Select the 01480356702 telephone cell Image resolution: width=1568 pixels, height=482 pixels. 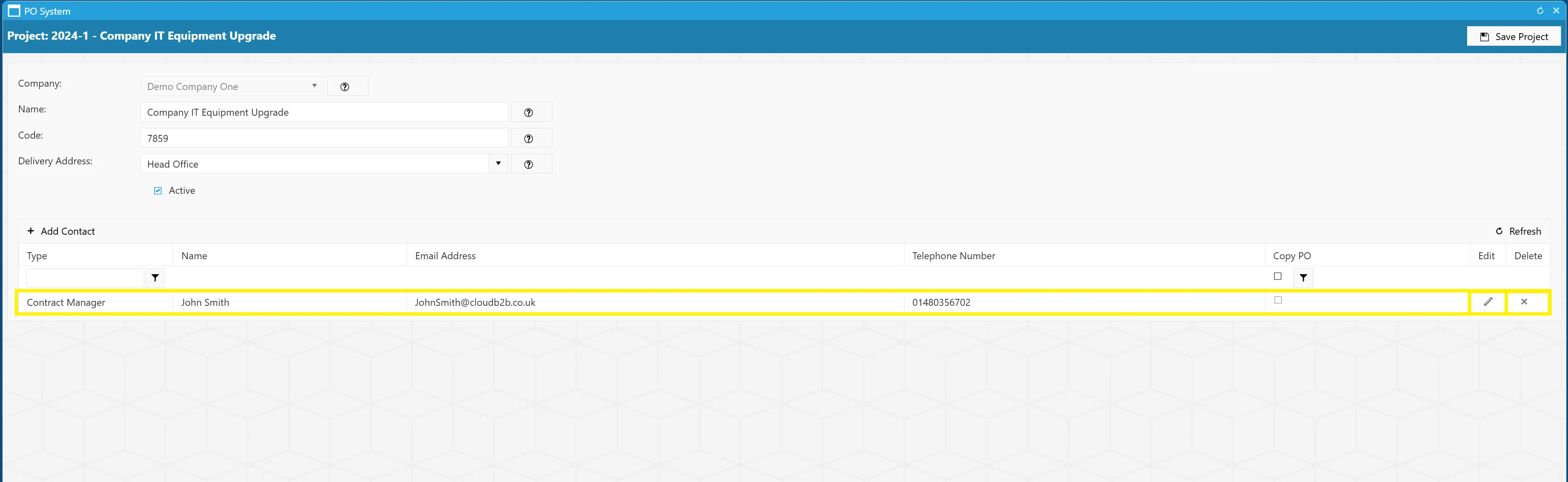pyautogui.click(x=1085, y=302)
